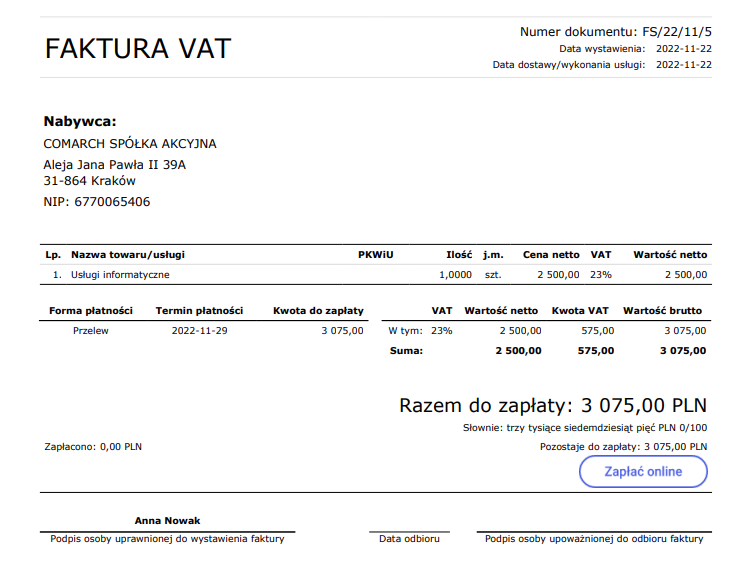Click Podpis osoby uprawnionej do wystawienia faktury
751x562 pixels.
[167, 539]
